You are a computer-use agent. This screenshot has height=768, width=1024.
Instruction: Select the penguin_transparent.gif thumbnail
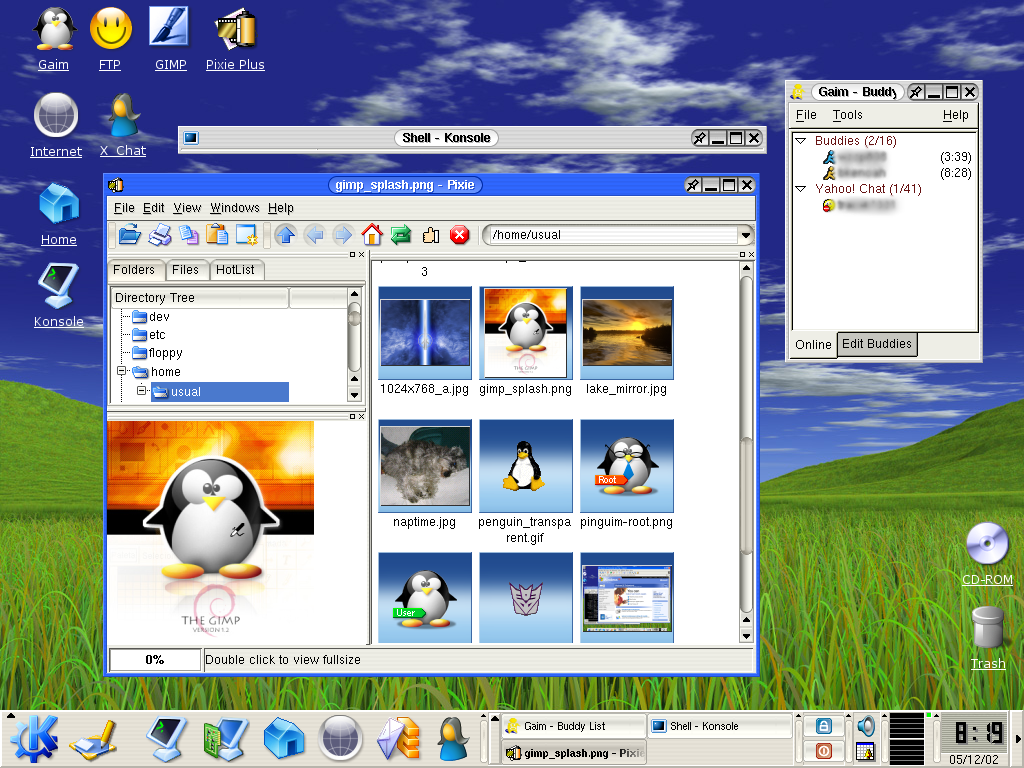pyautogui.click(x=526, y=466)
